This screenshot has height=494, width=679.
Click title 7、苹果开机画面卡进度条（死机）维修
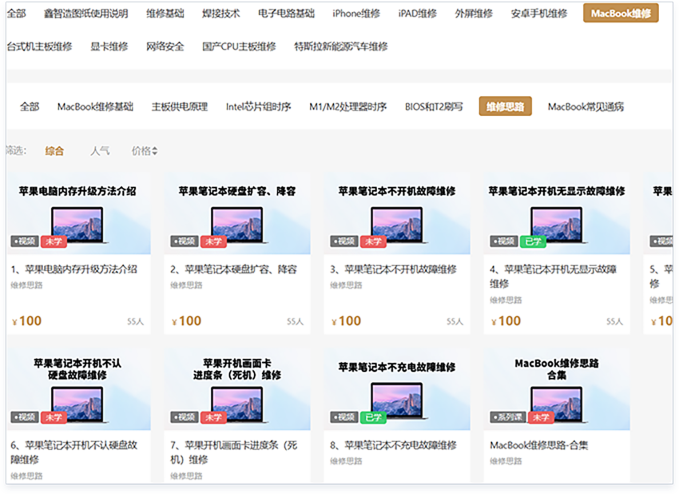pyautogui.click(x=234, y=452)
